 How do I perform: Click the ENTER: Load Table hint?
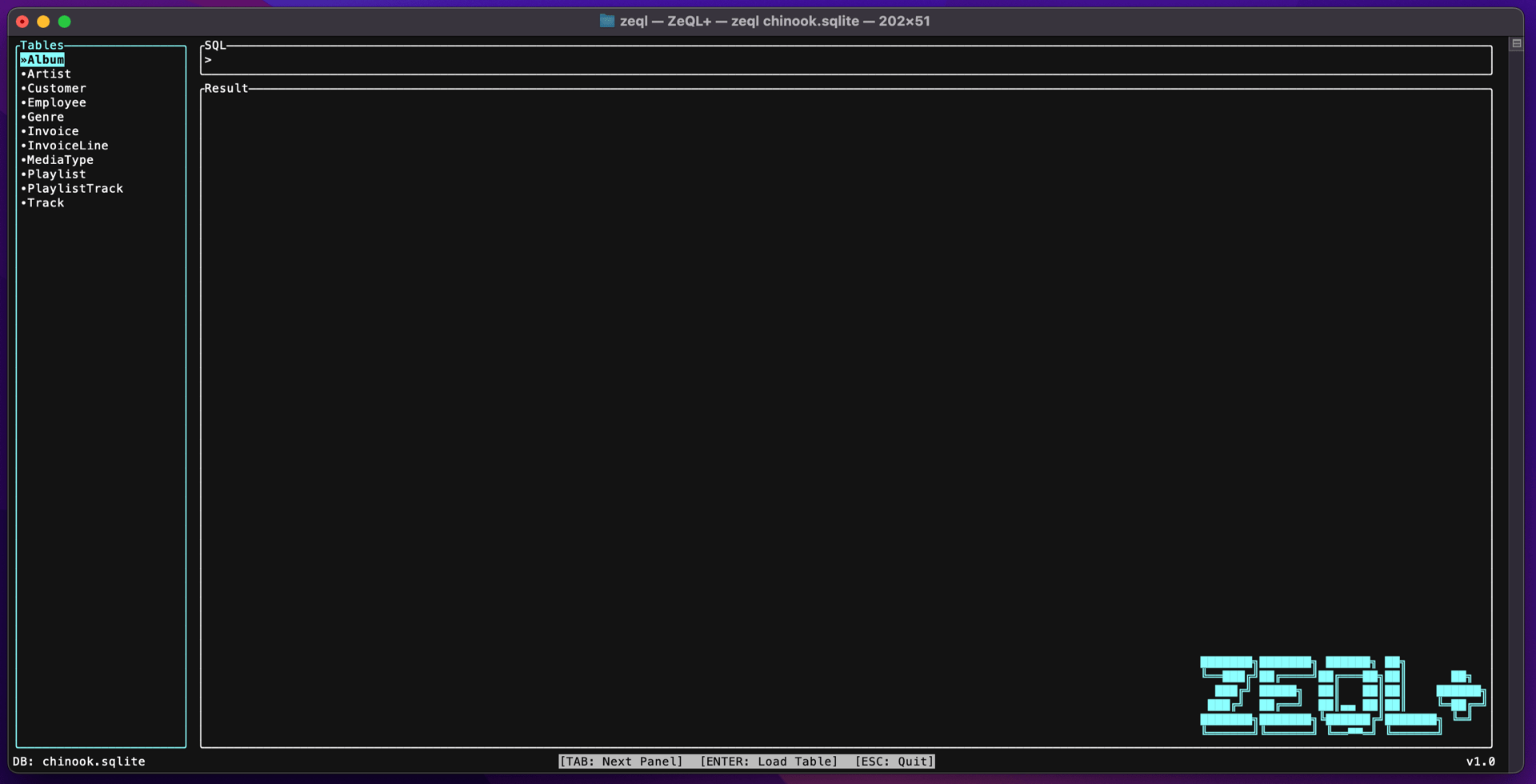click(x=769, y=762)
